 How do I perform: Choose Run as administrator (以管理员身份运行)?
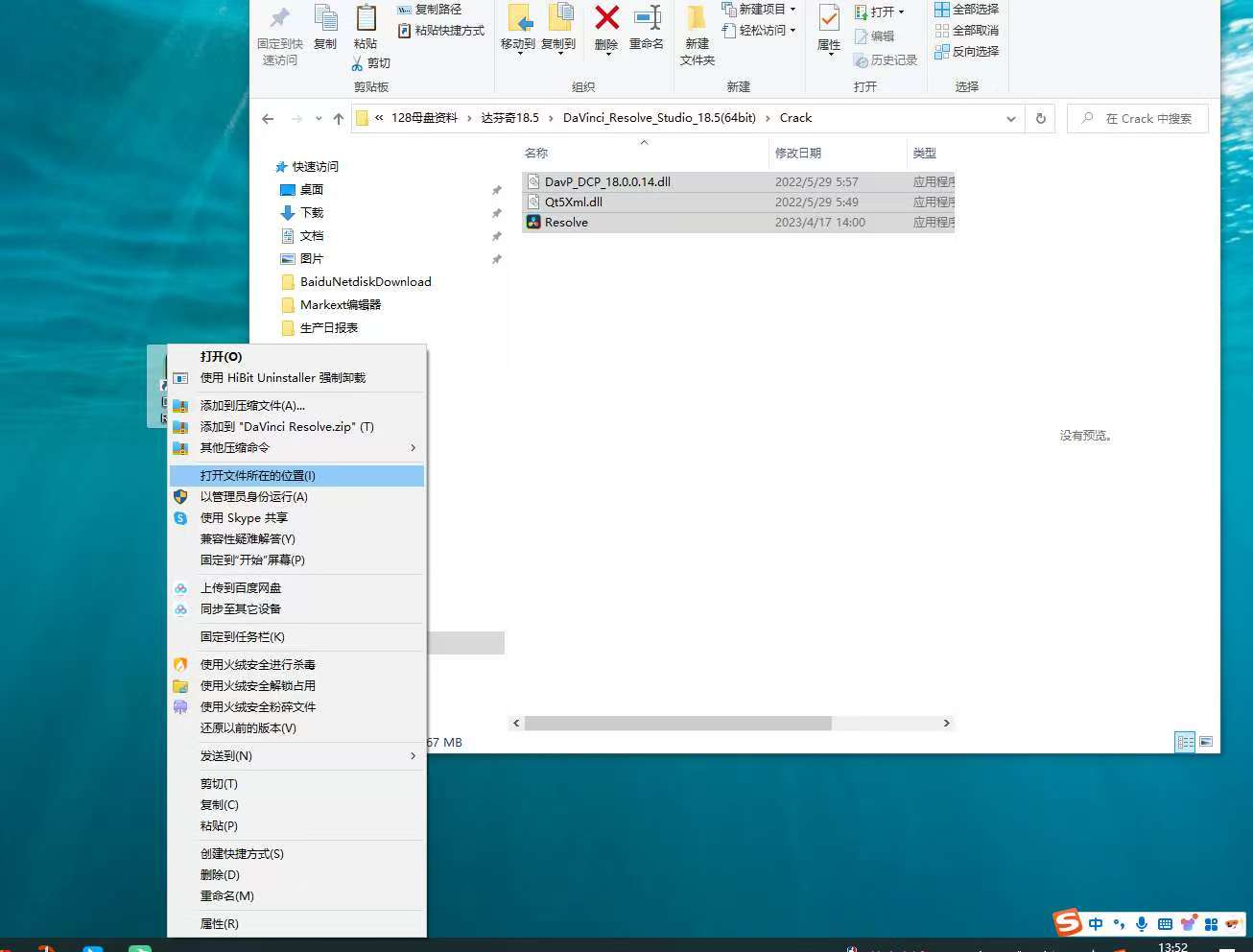tap(296, 497)
